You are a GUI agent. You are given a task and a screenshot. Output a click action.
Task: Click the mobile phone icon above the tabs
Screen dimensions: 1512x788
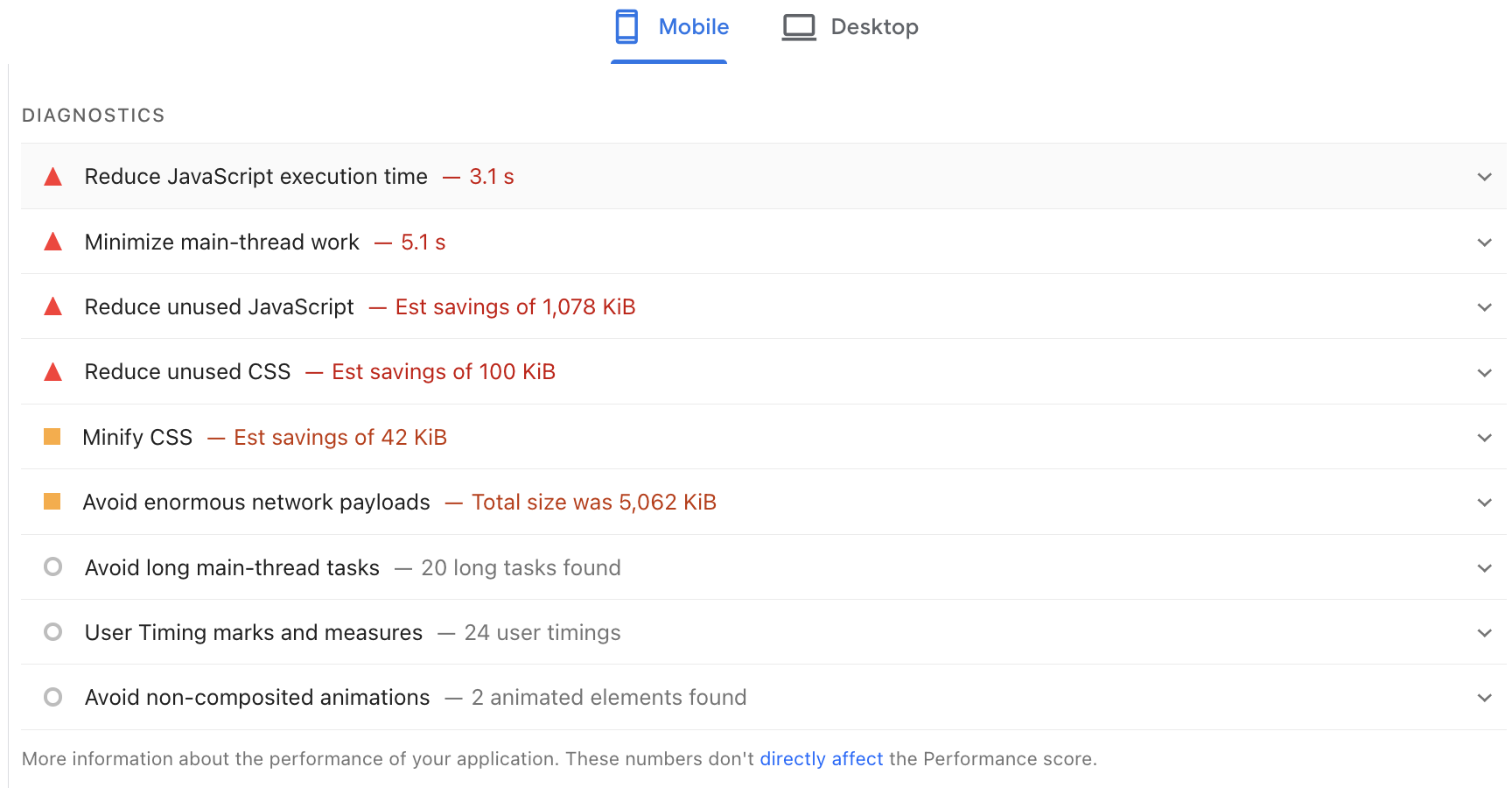pyautogui.click(x=626, y=26)
